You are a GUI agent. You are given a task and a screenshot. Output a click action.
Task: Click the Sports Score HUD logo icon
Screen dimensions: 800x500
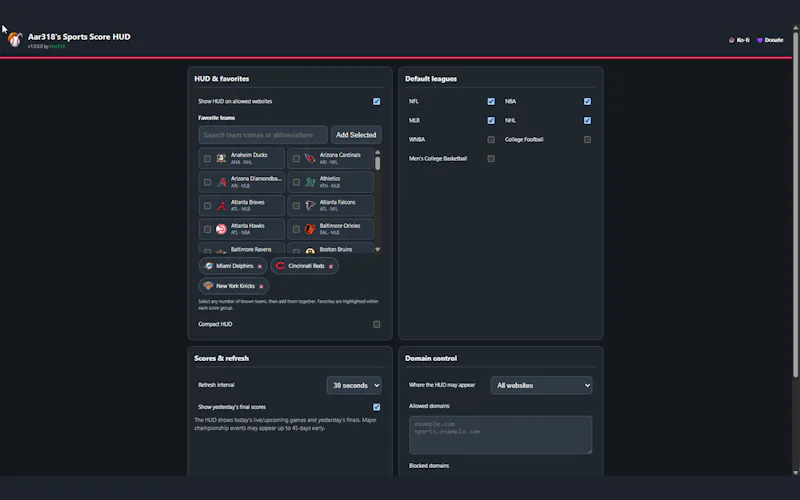tap(15, 39)
